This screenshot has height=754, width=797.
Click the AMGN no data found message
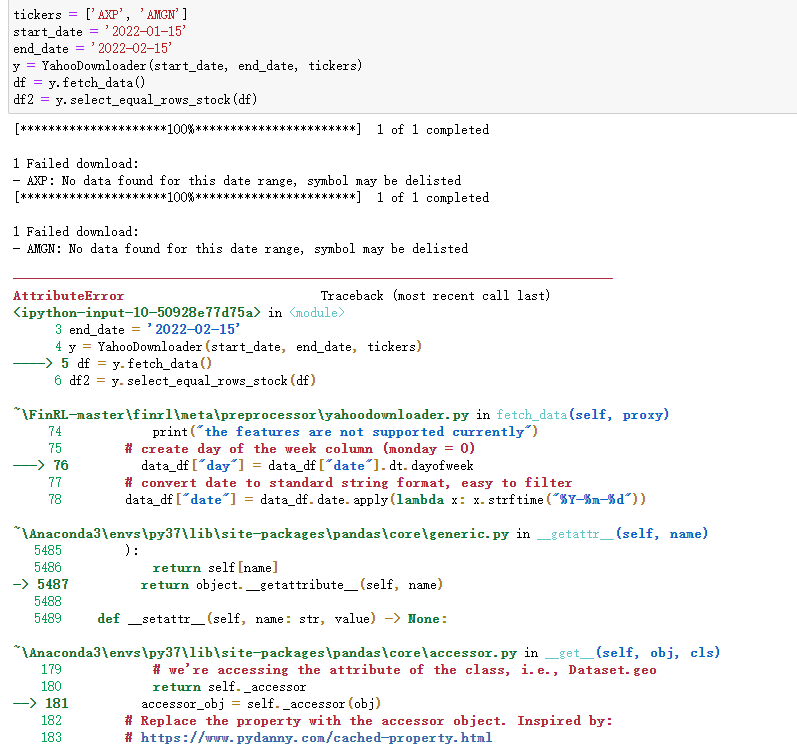[x=241, y=249]
